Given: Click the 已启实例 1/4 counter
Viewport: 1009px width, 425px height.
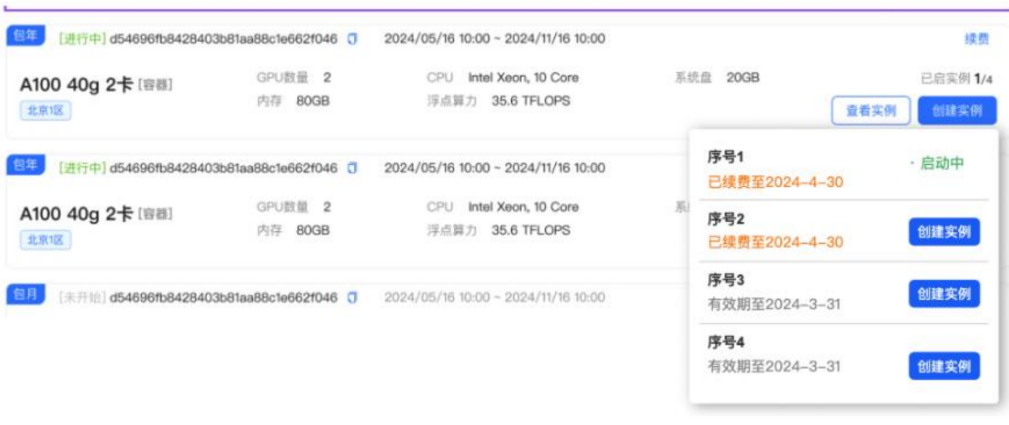Looking at the screenshot, I should (956, 78).
